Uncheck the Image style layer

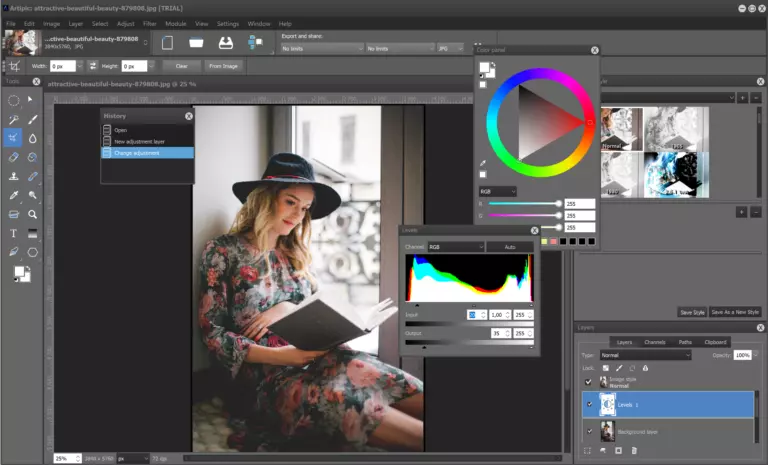click(589, 381)
